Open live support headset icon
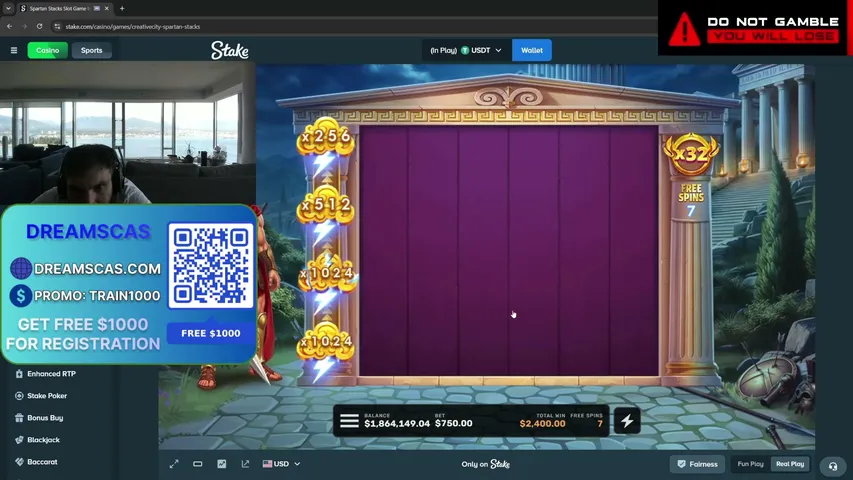 click(833, 466)
